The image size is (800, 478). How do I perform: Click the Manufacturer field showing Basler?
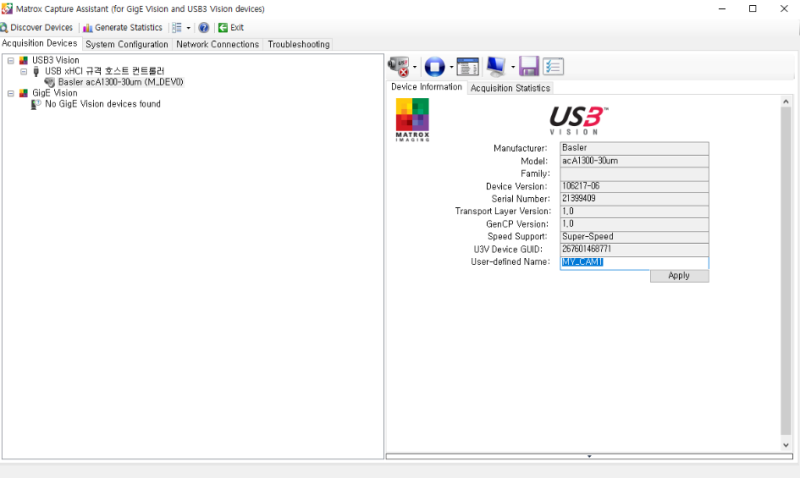coord(634,148)
